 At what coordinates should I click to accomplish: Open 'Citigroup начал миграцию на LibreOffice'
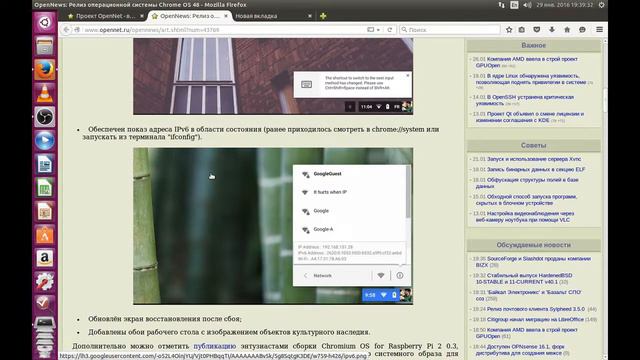tap(535, 320)
